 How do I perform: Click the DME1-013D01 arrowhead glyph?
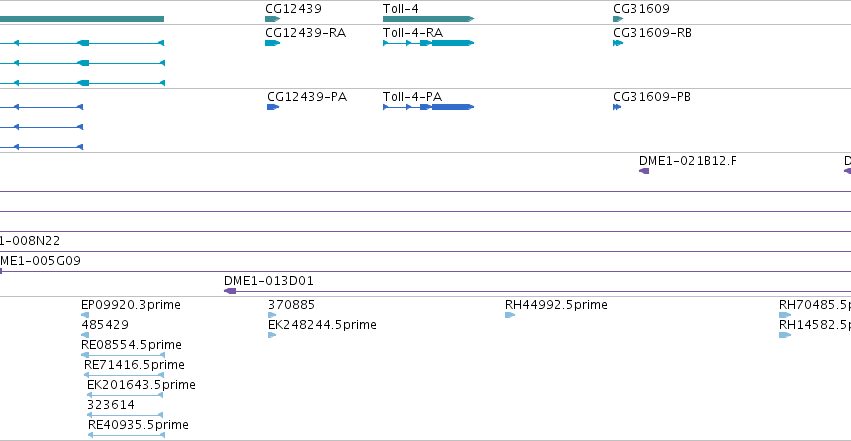230,291
